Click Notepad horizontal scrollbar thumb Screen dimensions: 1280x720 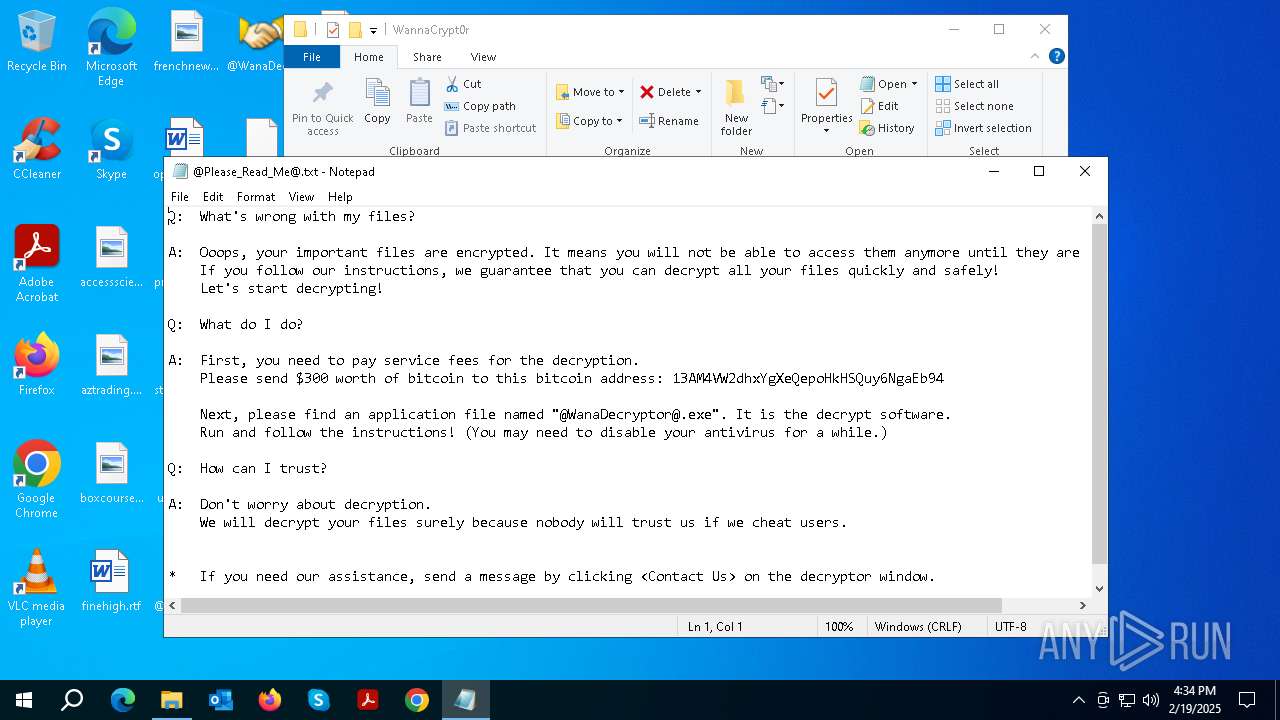(x=591, y=605)
